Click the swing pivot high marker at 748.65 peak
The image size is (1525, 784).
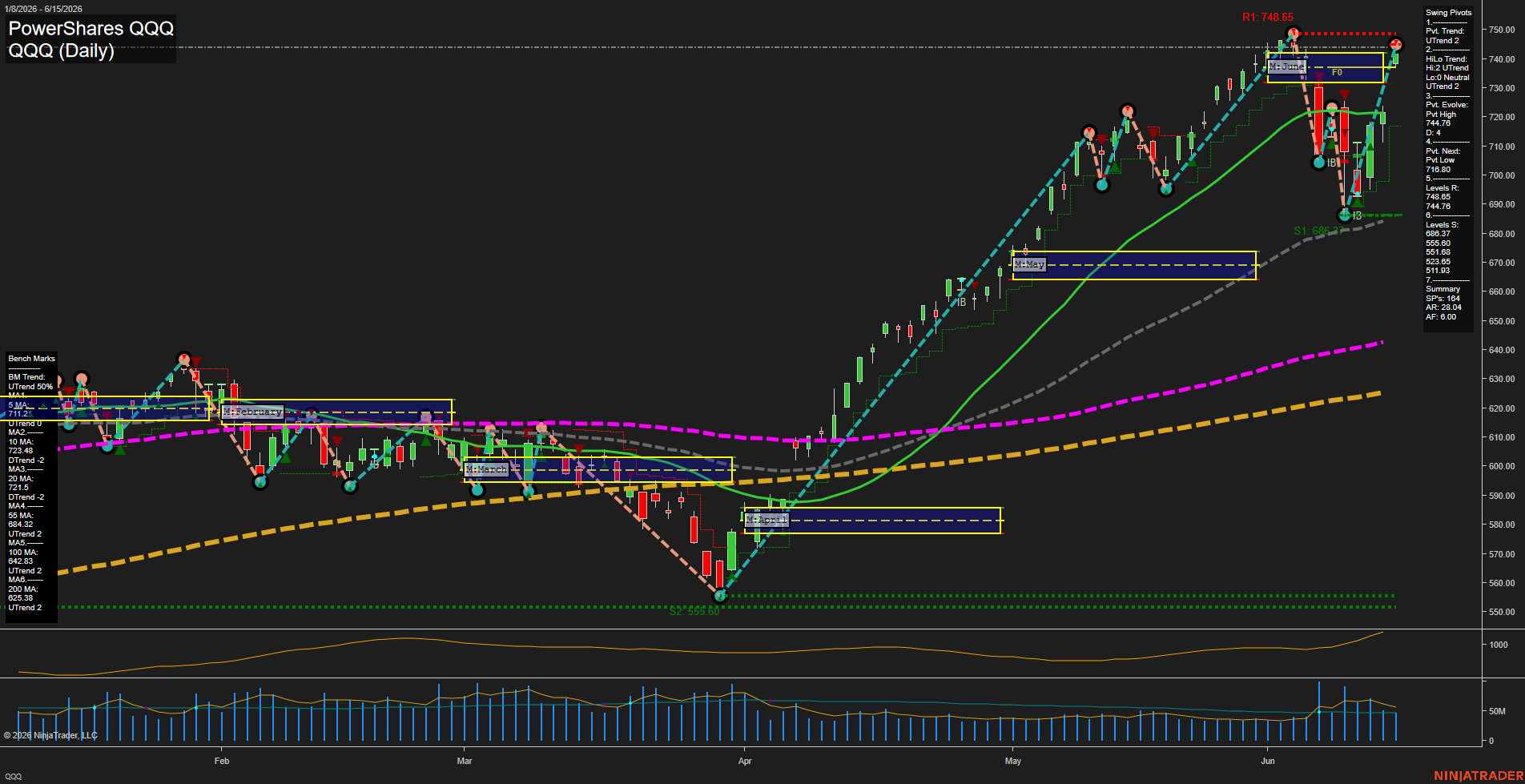tap(1292, 34)
